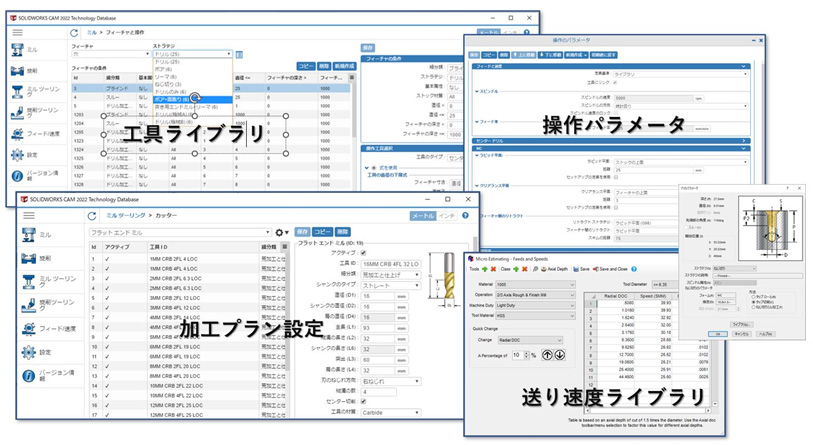
Task: Delete tool with red X after Tools
Action: 493,269
